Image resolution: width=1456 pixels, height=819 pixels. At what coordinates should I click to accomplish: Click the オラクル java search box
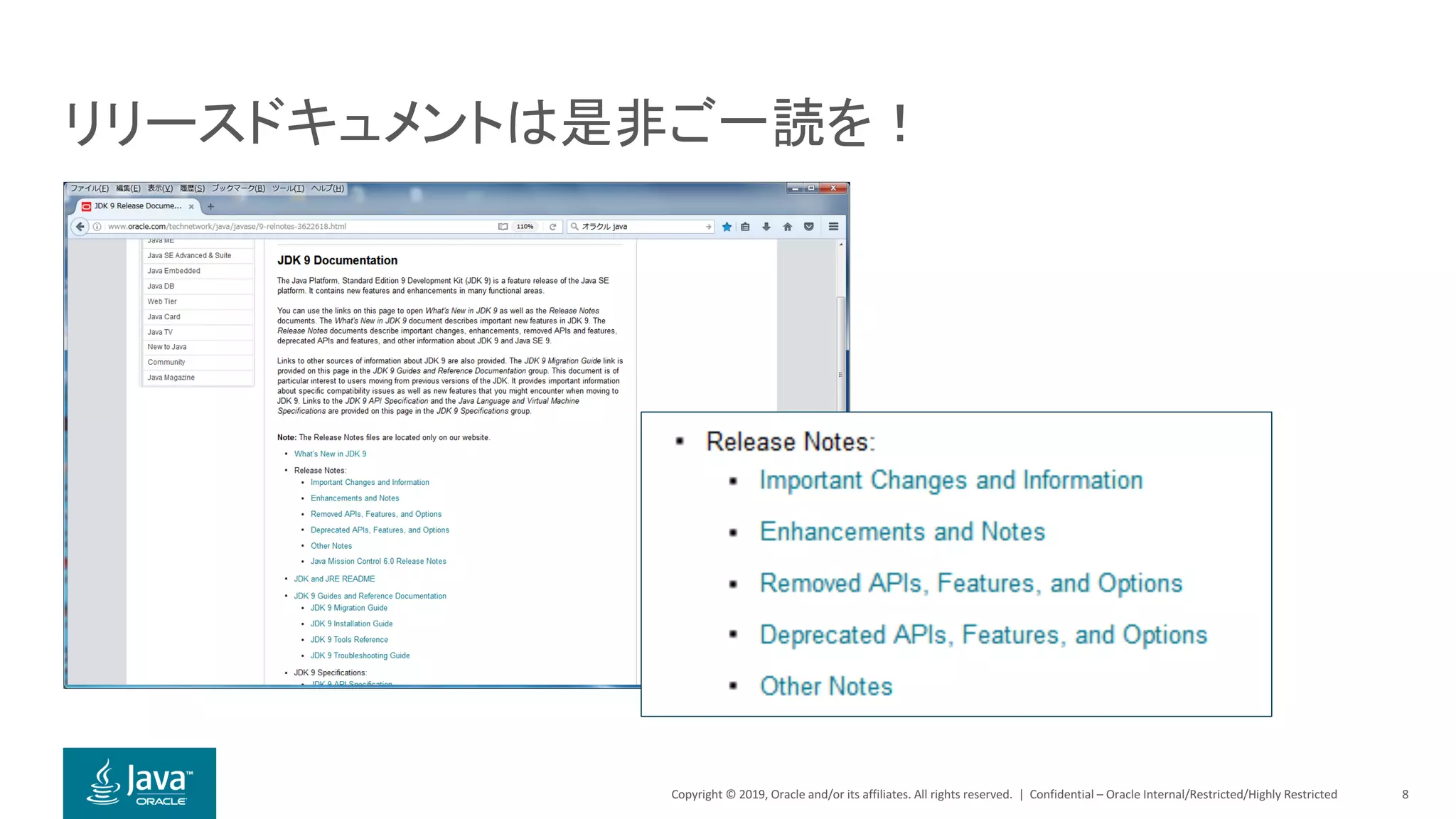[x=640, y=227]
